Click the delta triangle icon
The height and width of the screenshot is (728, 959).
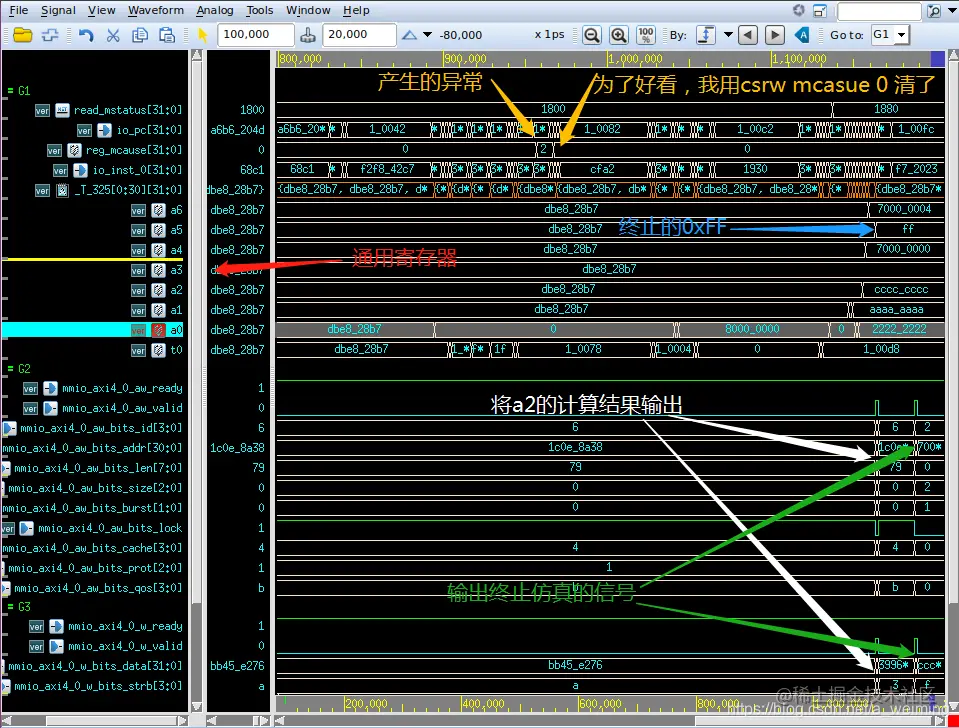pyautogui.click(x=409, y=35)
